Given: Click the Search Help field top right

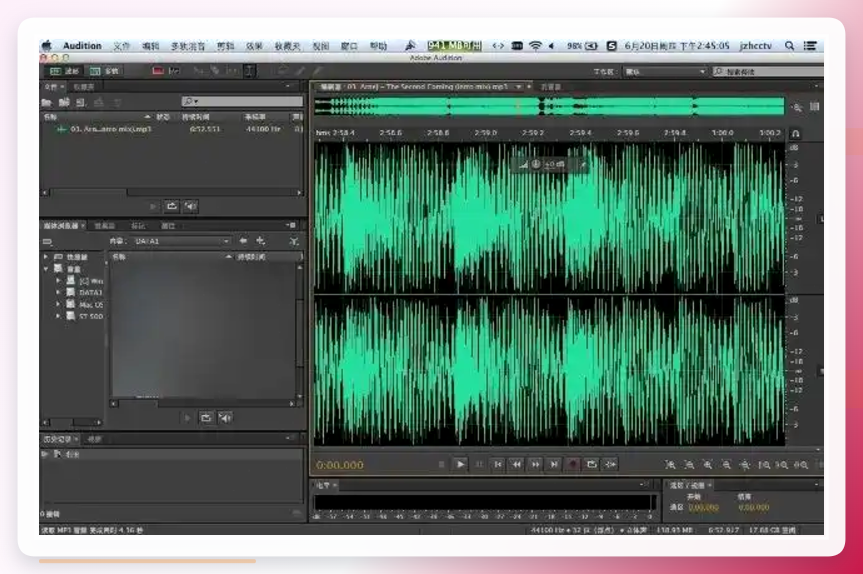Looking at the screenshot, I should click(x=768, y=72).
